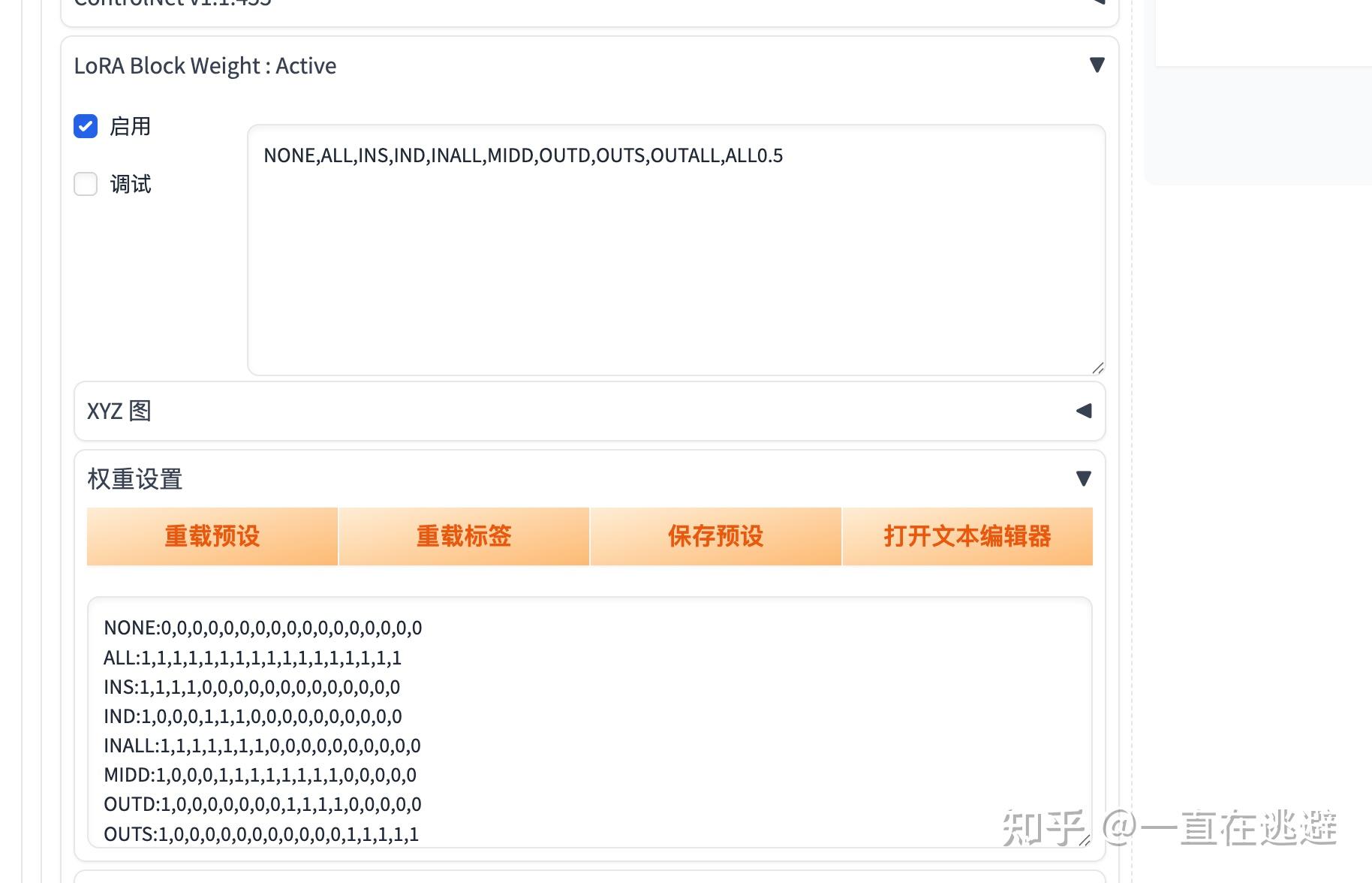Expand the XYZ 图 section

(x=1083, y=411)
